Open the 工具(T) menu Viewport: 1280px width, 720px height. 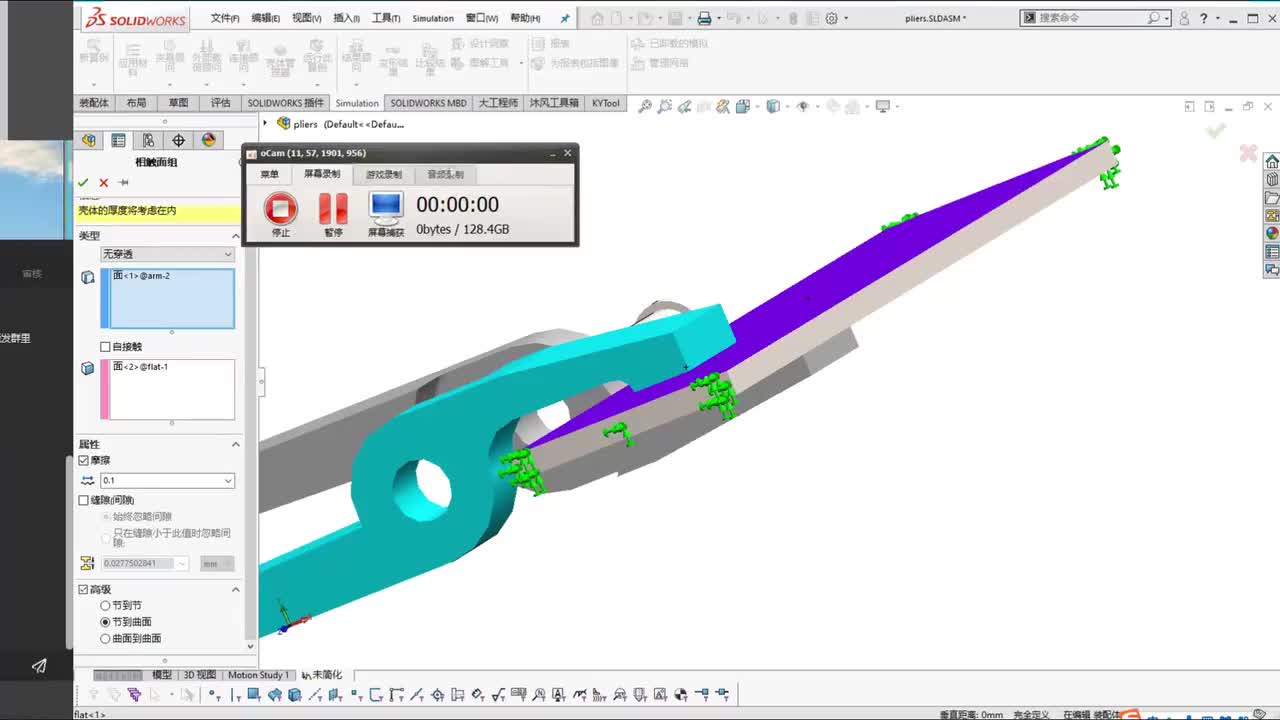click(x=386, y=18)
